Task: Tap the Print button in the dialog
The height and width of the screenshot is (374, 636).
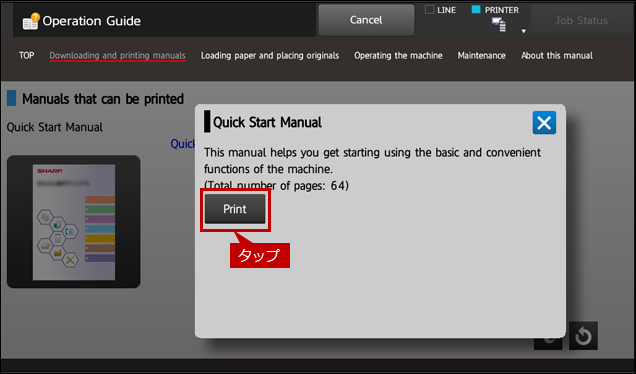Action: pos(235,209)
